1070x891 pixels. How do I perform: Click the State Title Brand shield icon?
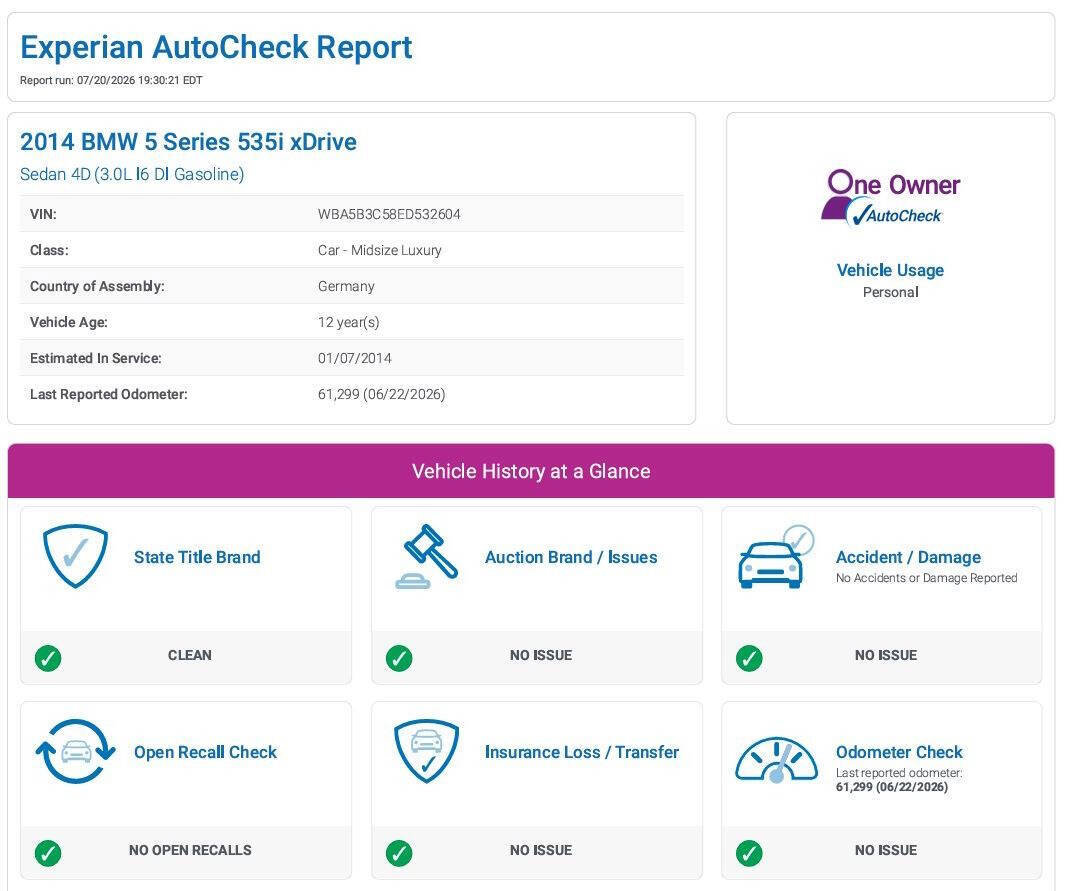pyautogui.click(x=75, y=556)
